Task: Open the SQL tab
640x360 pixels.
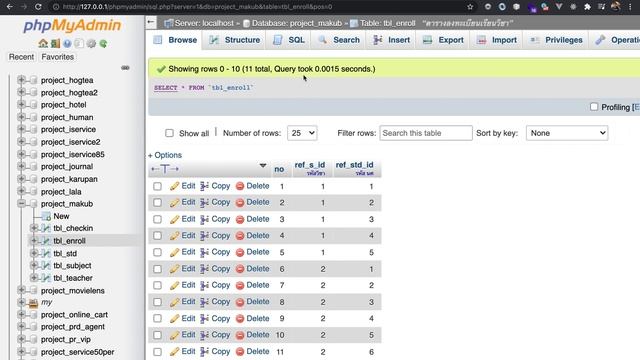Action: point(289,40)
